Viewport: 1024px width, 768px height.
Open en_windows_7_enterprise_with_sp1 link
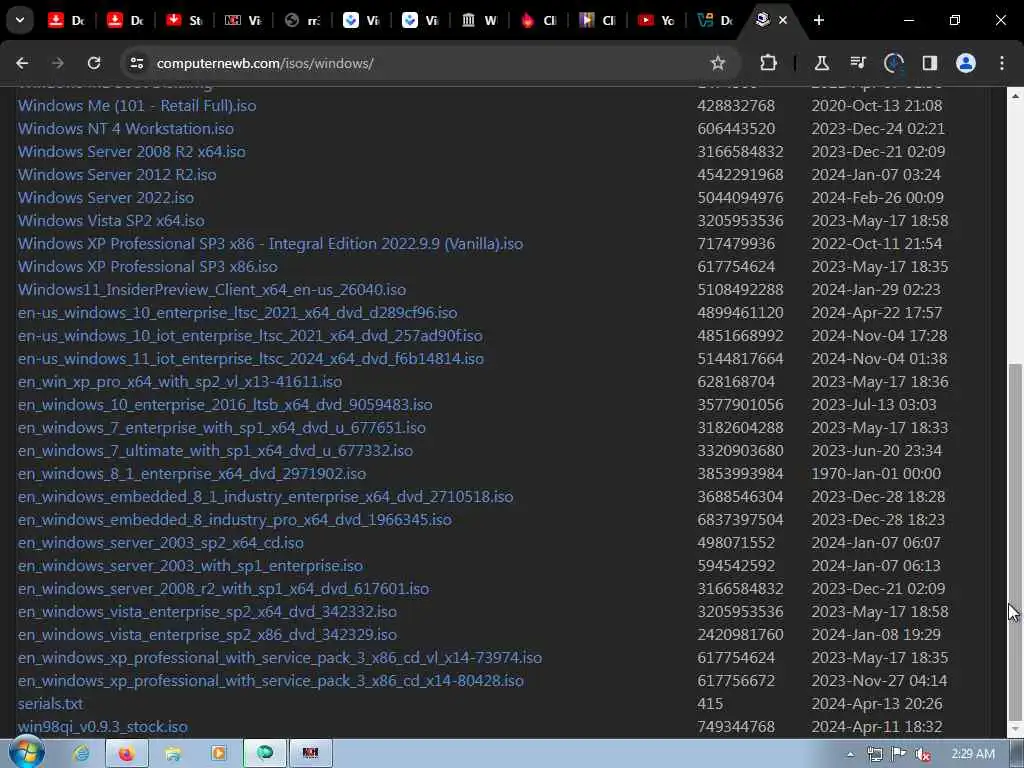coord(221,428)
